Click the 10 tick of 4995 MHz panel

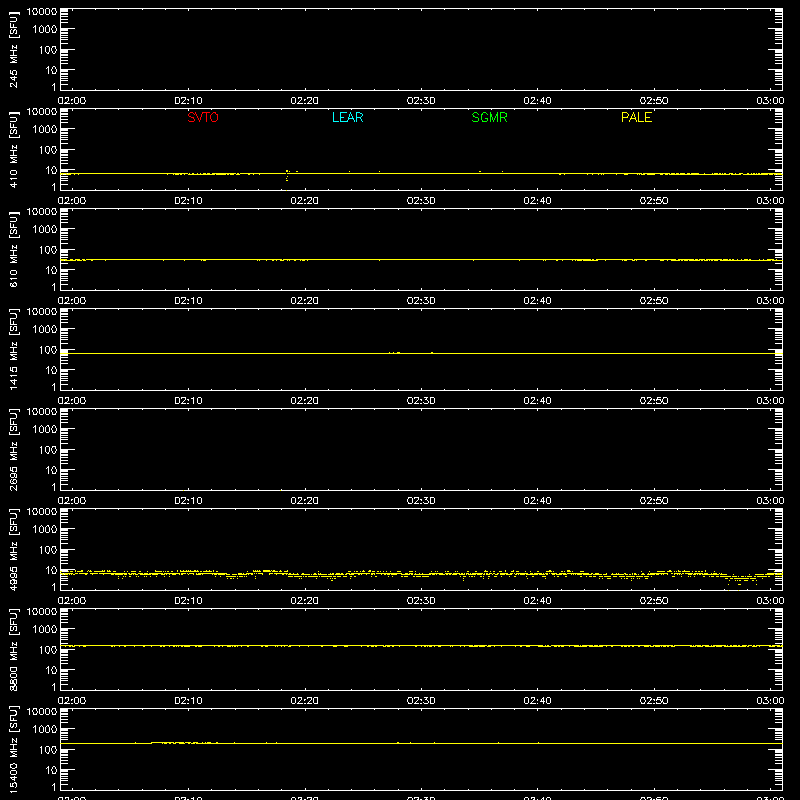coord(51,570)
